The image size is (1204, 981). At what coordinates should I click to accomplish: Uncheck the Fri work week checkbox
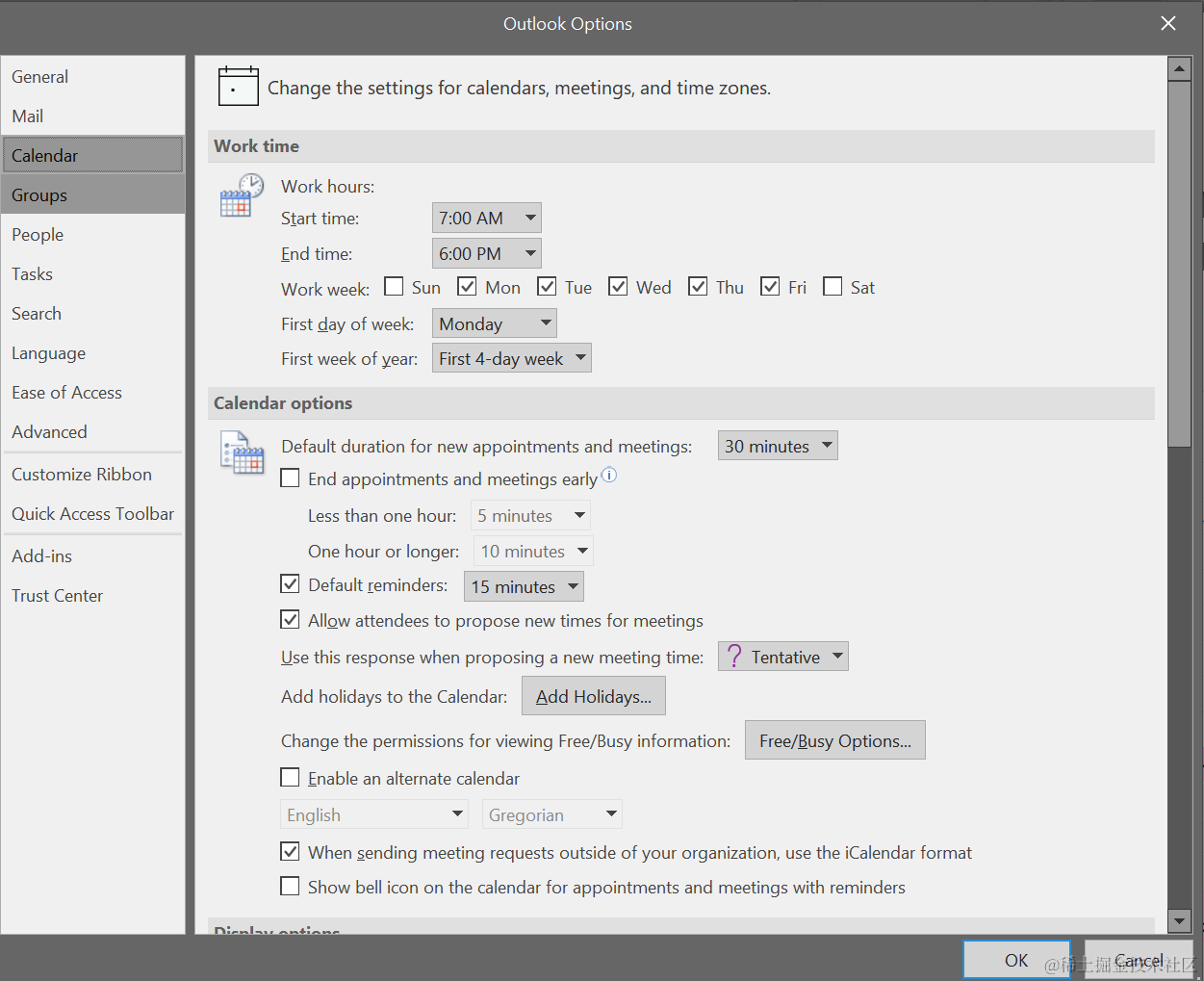click(x=770, y=286)
